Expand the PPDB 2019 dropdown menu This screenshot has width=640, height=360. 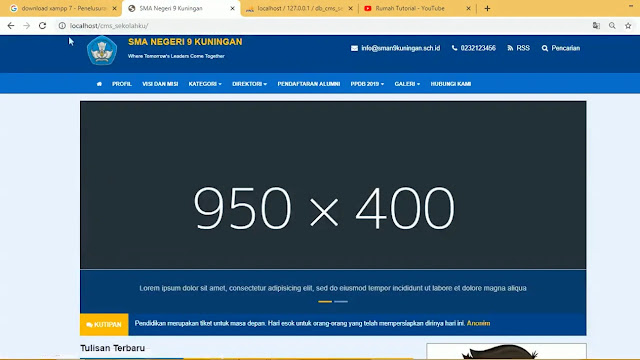[367, 84]
